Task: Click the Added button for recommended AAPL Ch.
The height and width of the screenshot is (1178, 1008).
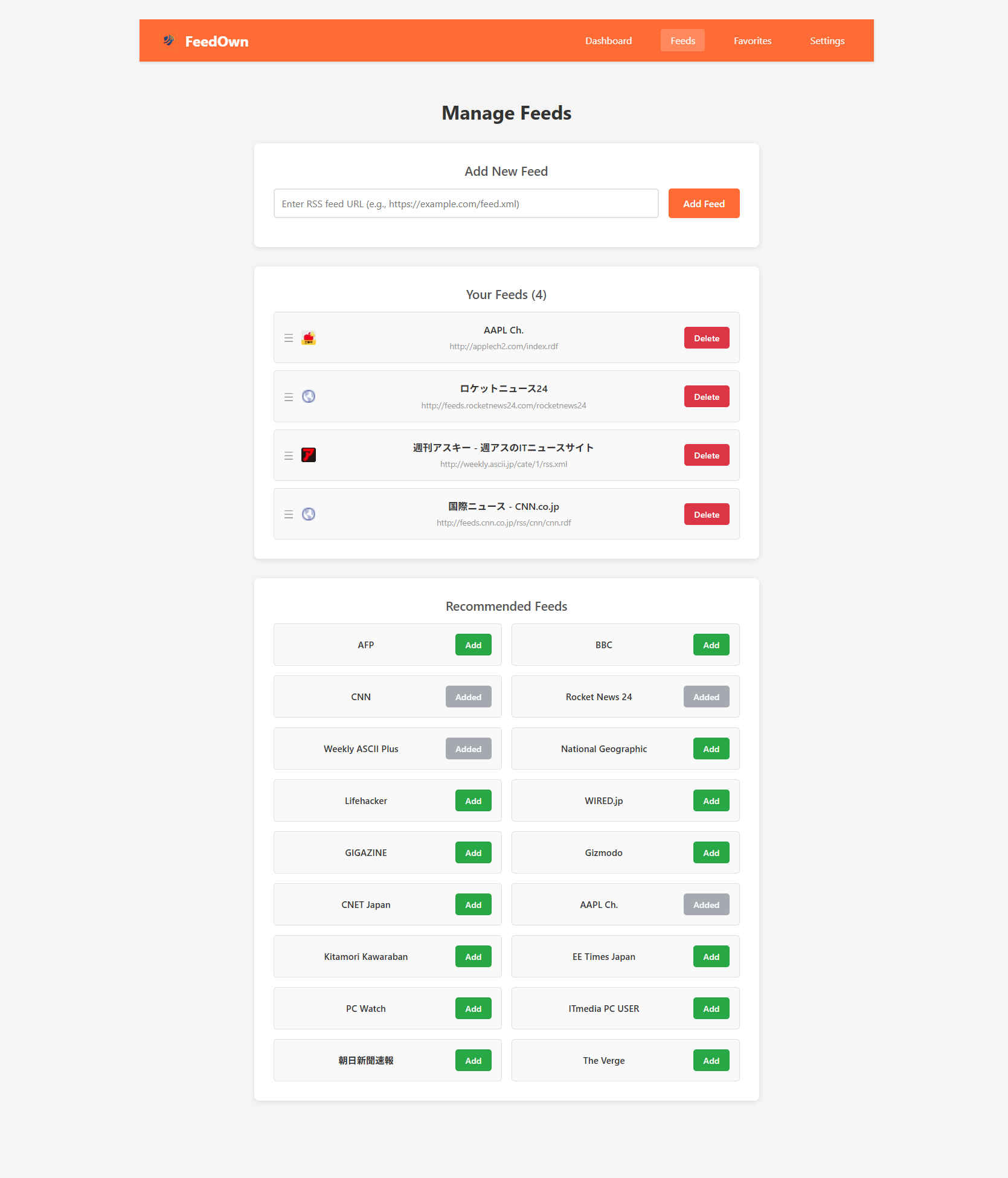Action: [706, 905]
